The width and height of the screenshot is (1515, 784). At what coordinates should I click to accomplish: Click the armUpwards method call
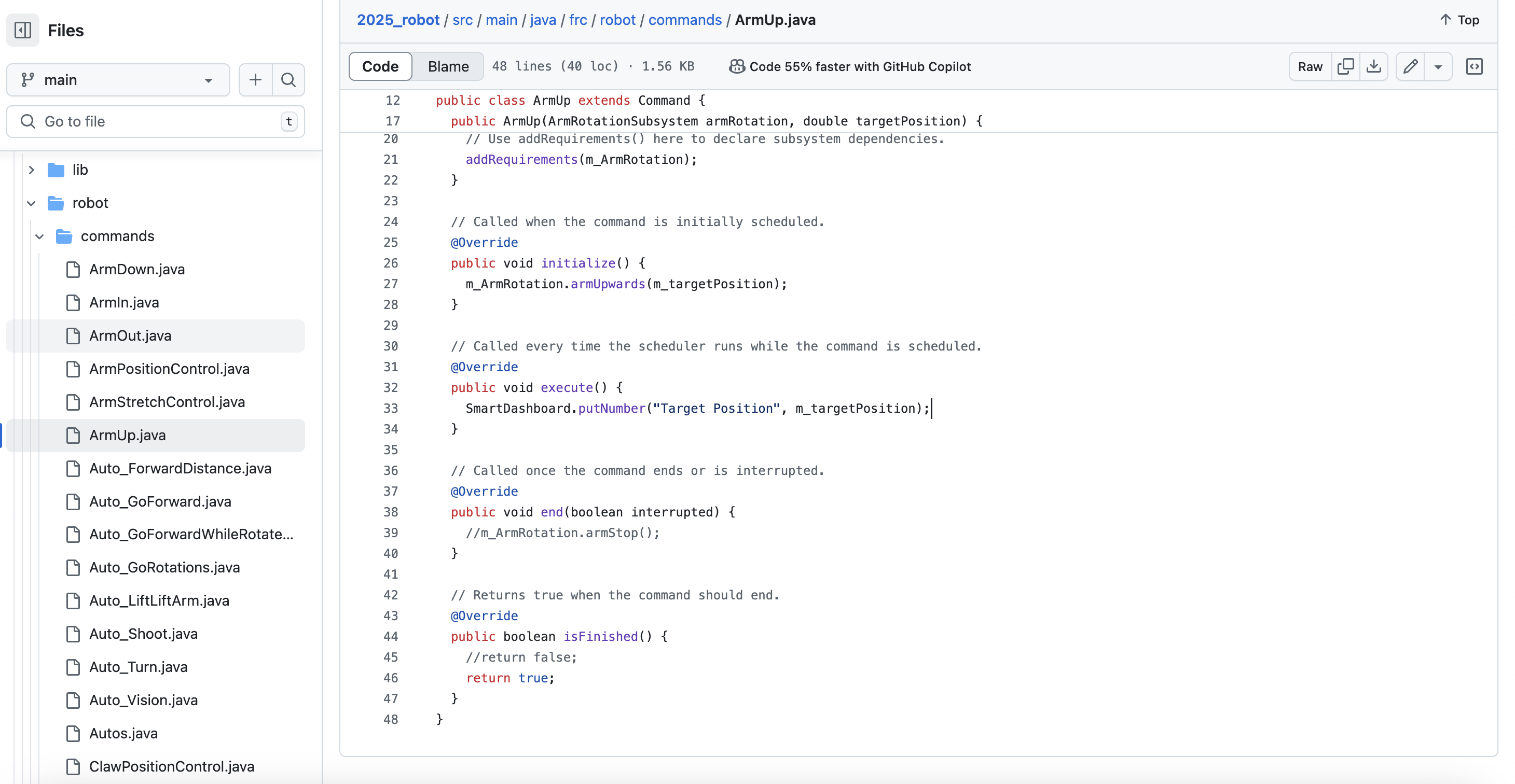tap(608, 284)
